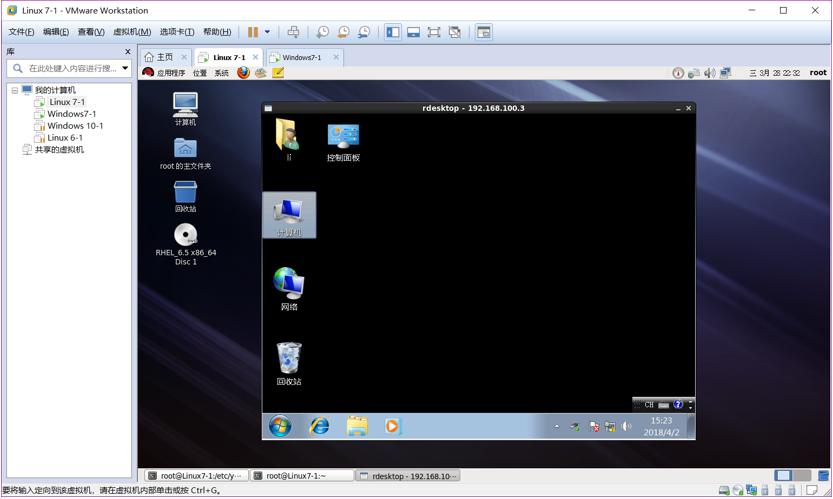Select 网络 icon in rdesktop window
This screenshot has width=833, height=499.
pos(289,289)
